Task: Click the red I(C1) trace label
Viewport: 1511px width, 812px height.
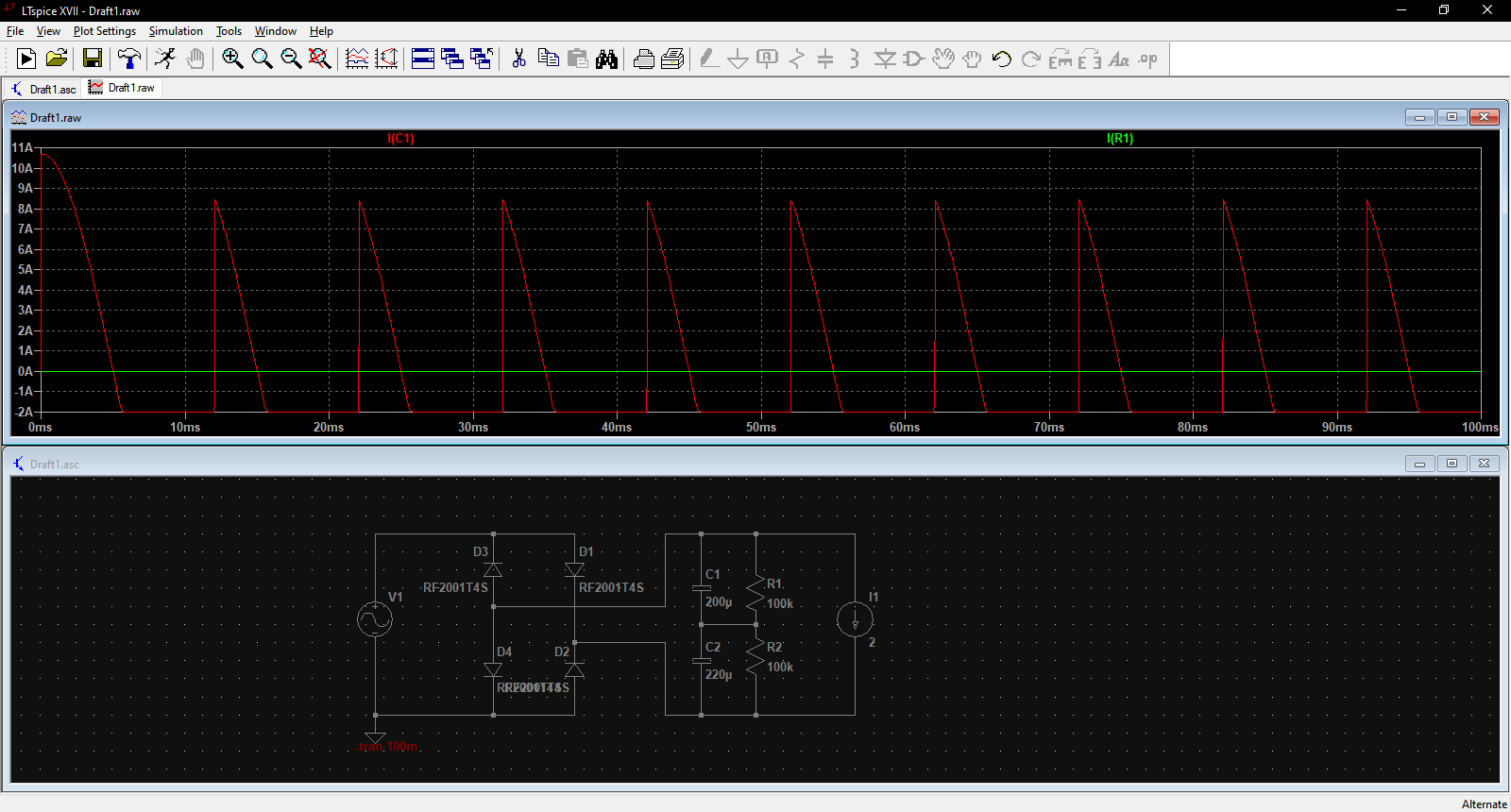Action: pos(400,138)
